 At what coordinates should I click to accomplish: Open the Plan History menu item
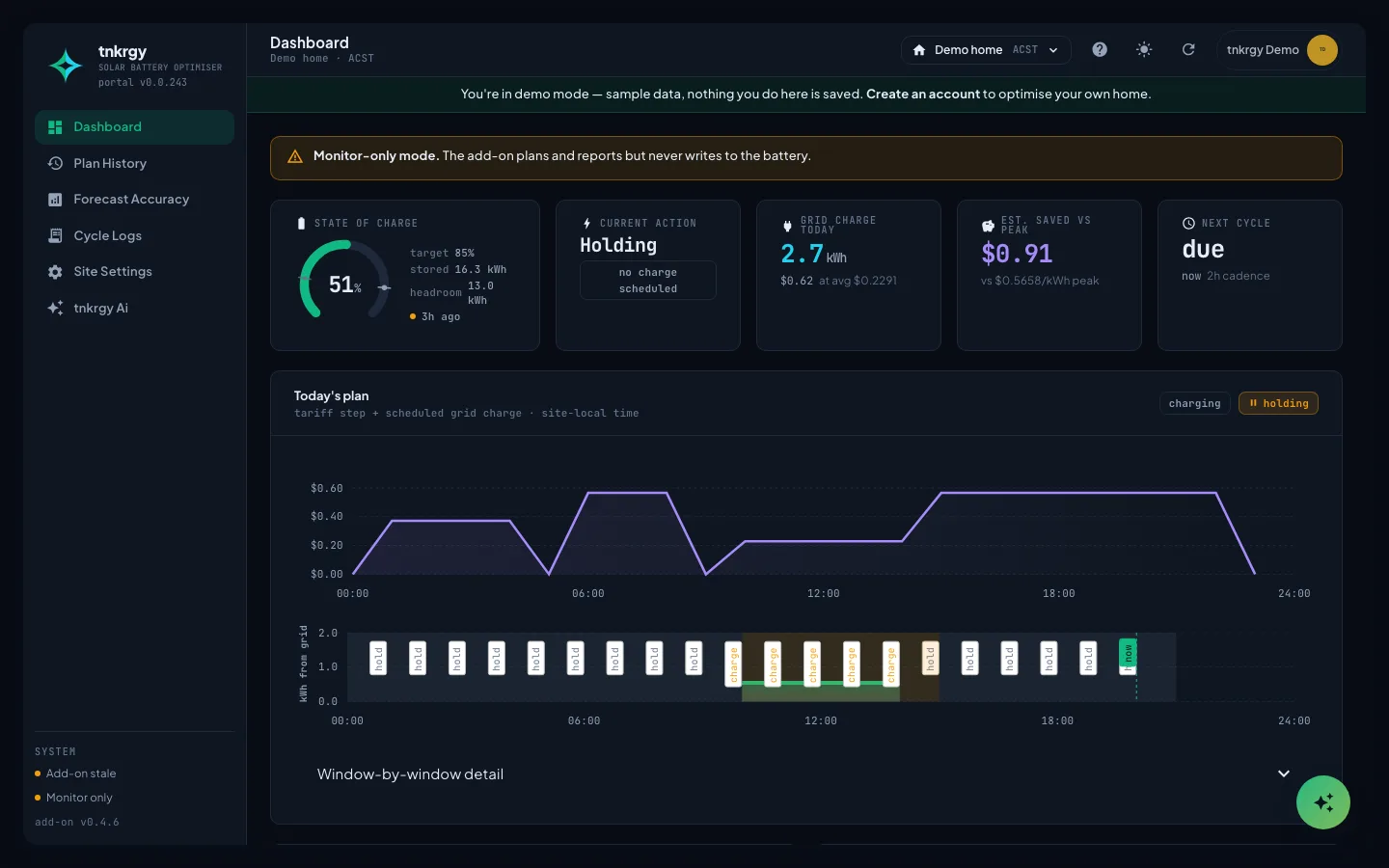pyautogui.click(x=134, y=164)
